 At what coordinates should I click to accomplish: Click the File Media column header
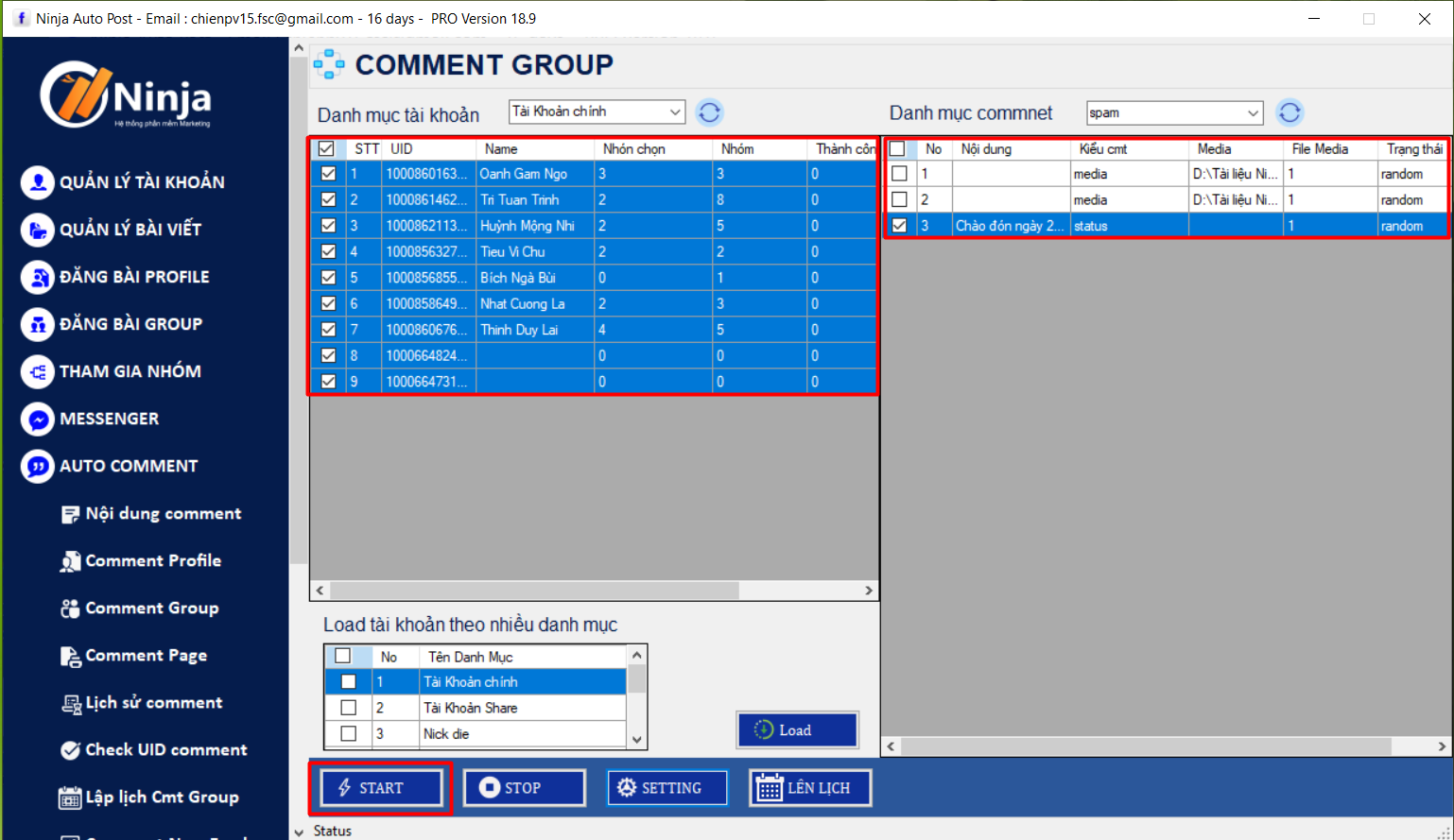(1330, 148)
